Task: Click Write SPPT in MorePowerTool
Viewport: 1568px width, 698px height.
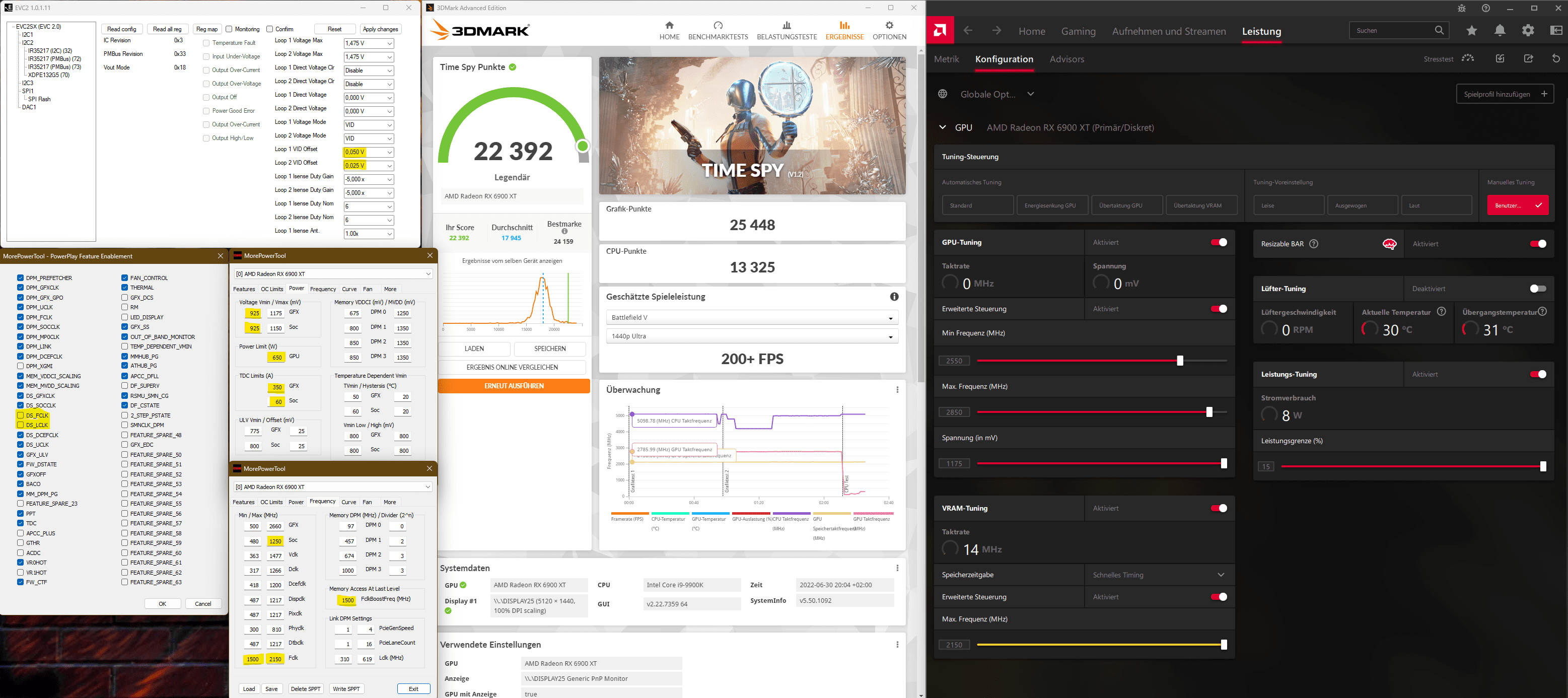Action: (346, 689)
